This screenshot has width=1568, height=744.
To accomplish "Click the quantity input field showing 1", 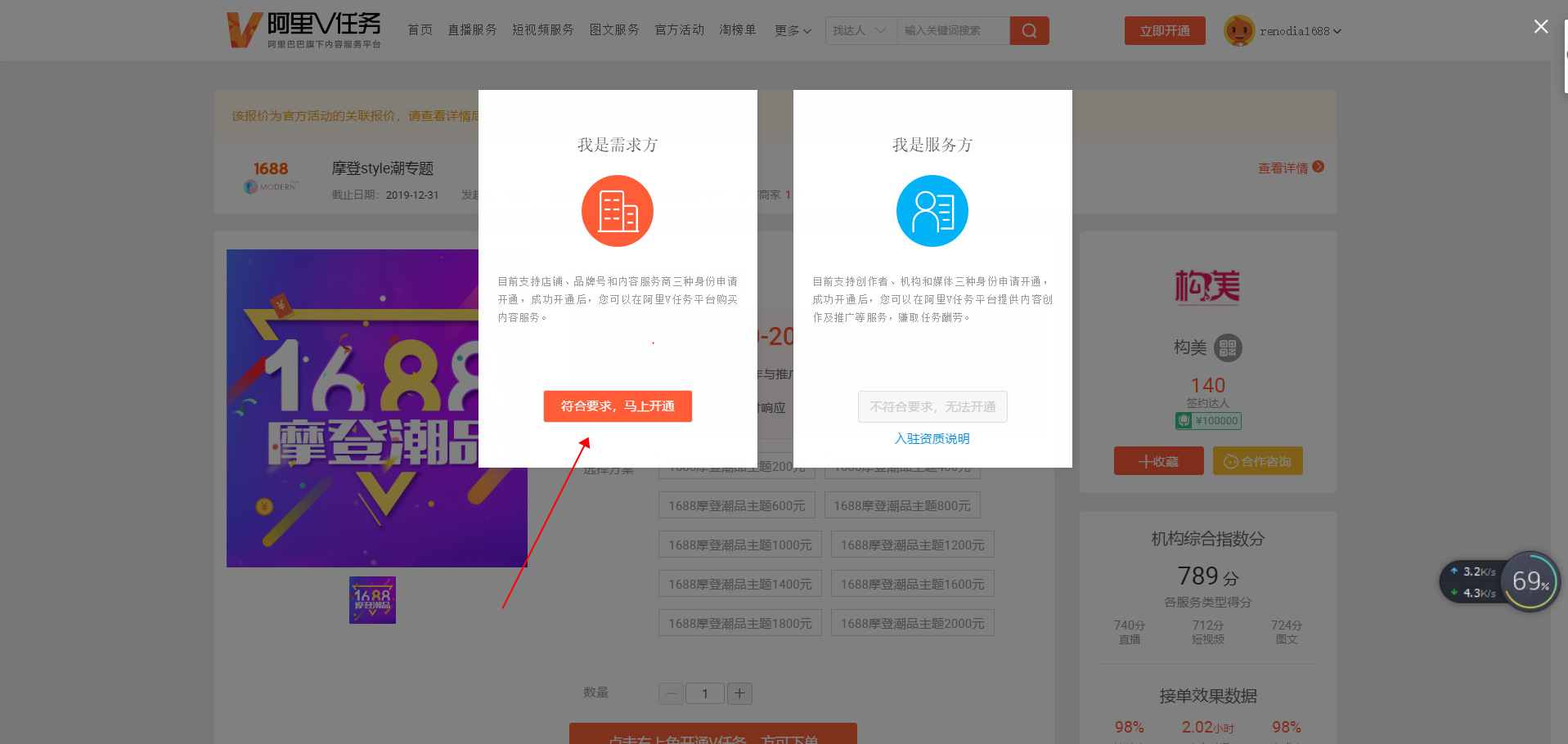I will [x=705, y=693].
